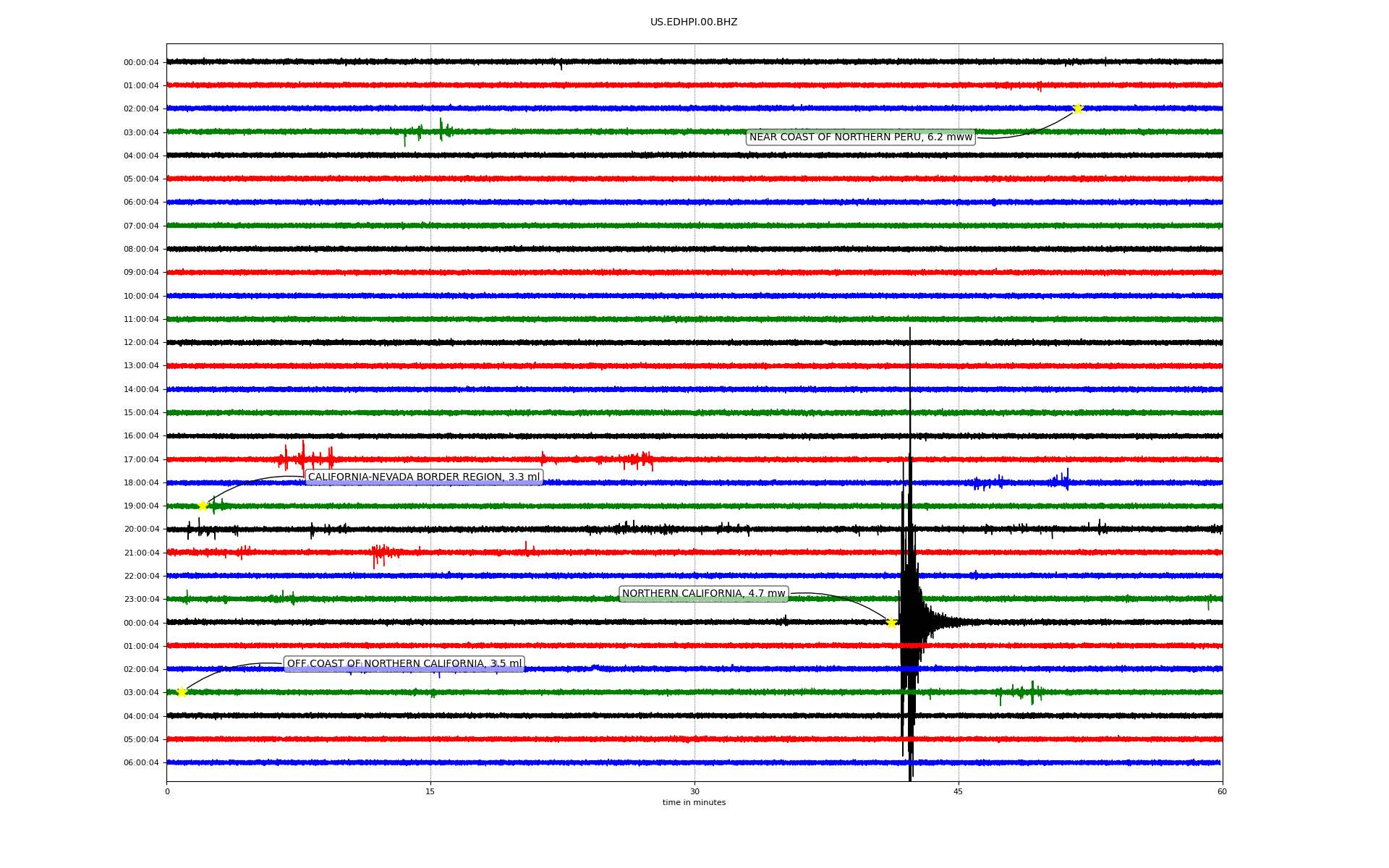Image resolution: width=1389 pixels, height=868 pixels.
Task: Click the Off Coast Northern California star marker
Action: [182, 692]
